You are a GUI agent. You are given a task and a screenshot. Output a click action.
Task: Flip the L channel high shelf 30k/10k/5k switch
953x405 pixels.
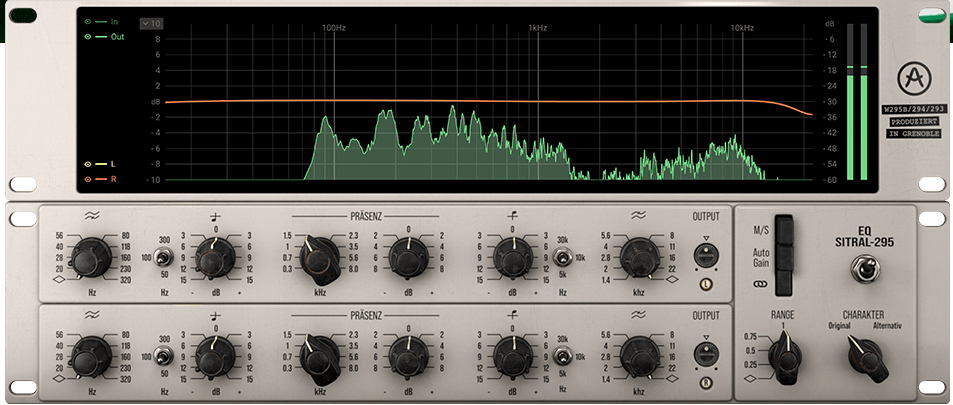(563, 258)
